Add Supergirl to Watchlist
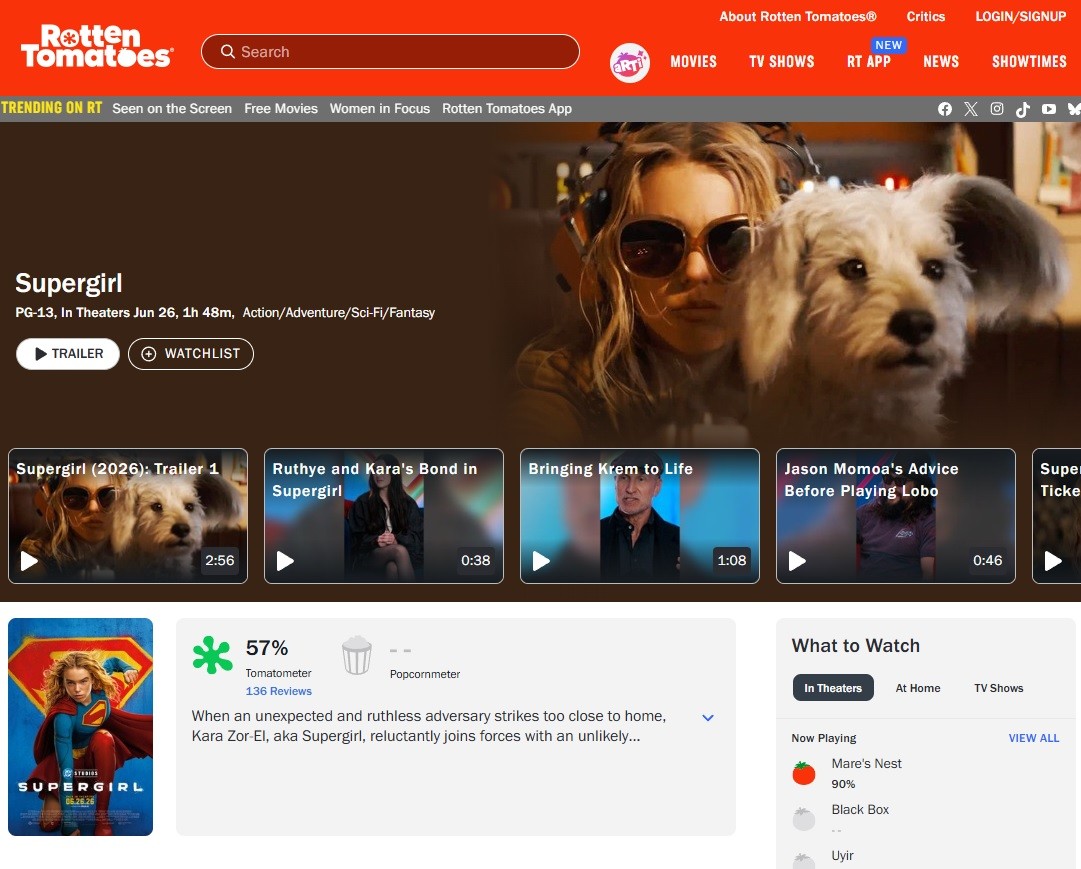Image resolution: width=1081 pixels, height=869 pixels. (191, 354)
